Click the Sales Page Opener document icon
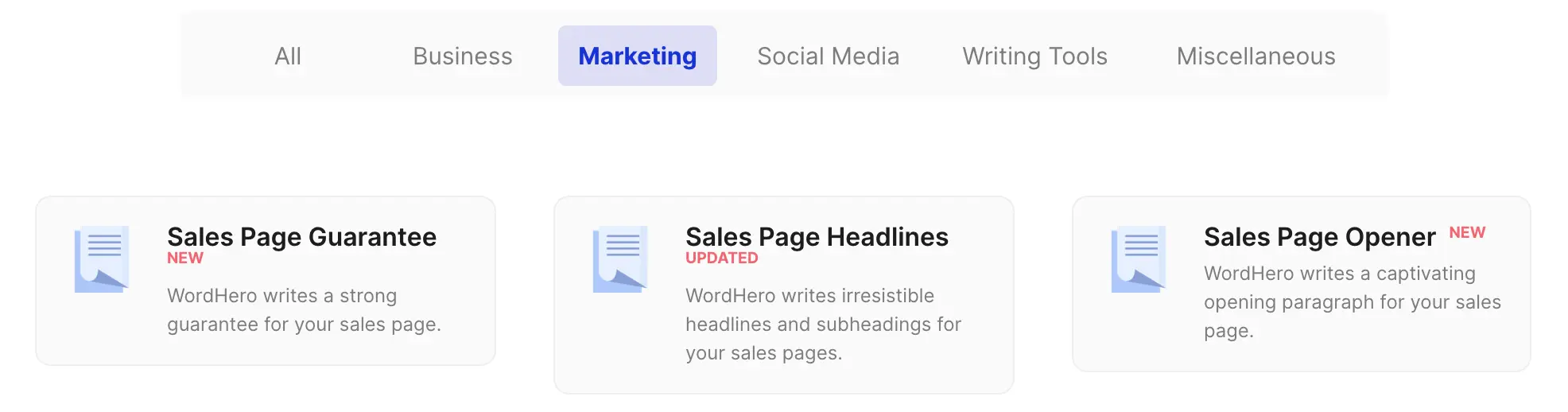The width and height of the screenshot is (1568, 412). (1139, 259)
